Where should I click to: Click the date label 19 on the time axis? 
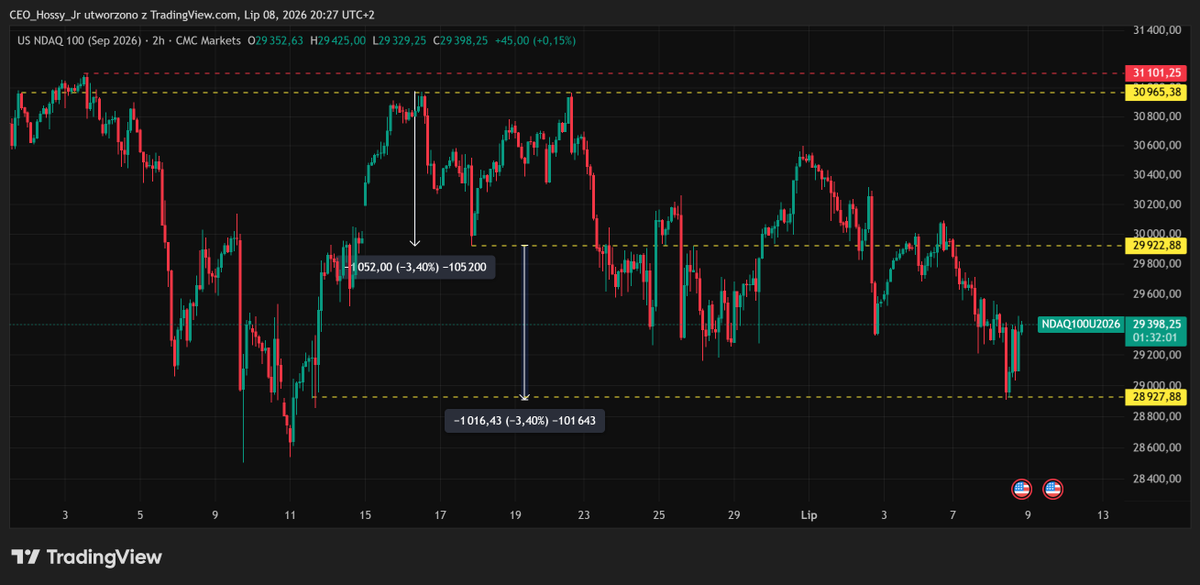coord(515,516)
